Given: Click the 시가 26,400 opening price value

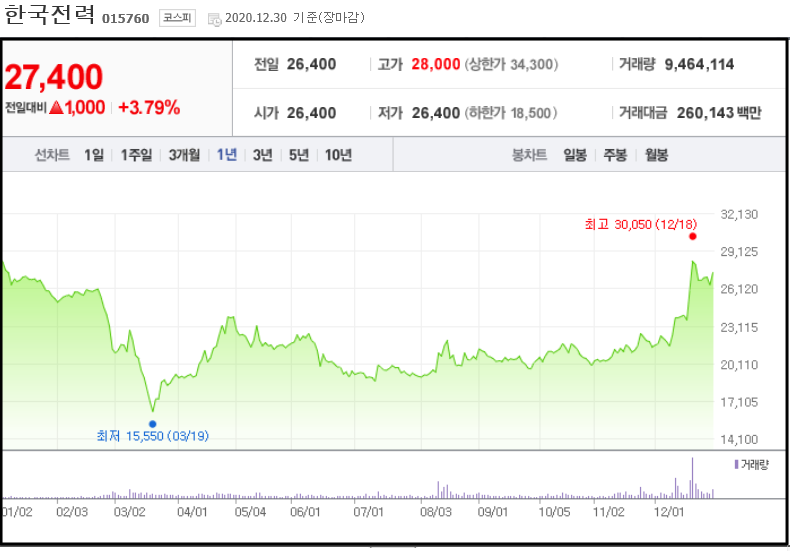Looking at the screenshot, I should point(311,113).
